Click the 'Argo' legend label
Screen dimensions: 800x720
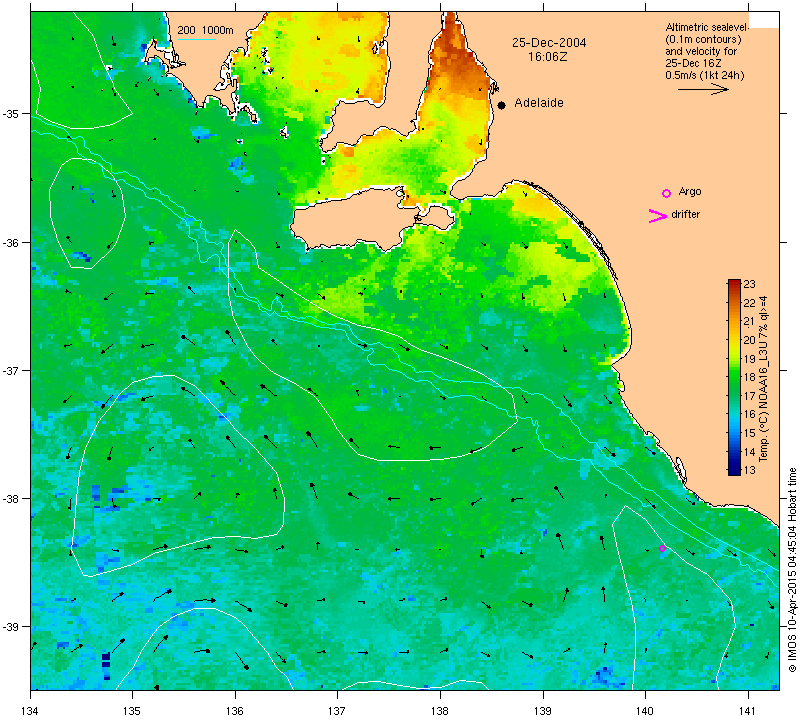[x=690, y=191]
